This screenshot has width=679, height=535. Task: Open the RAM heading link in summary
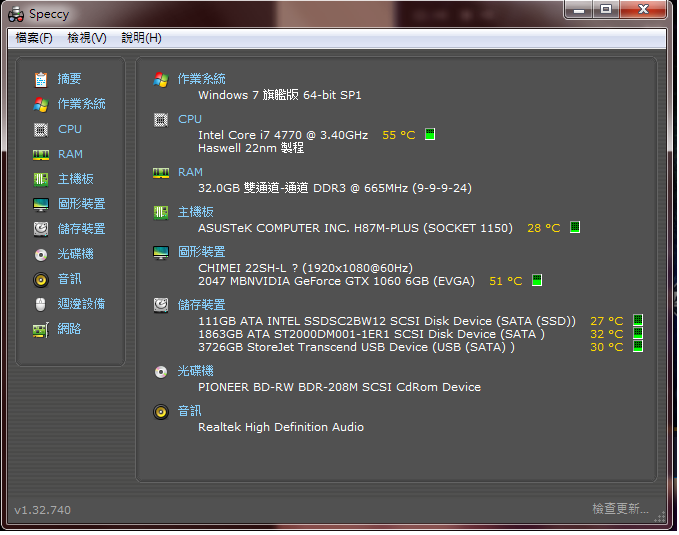190,172
